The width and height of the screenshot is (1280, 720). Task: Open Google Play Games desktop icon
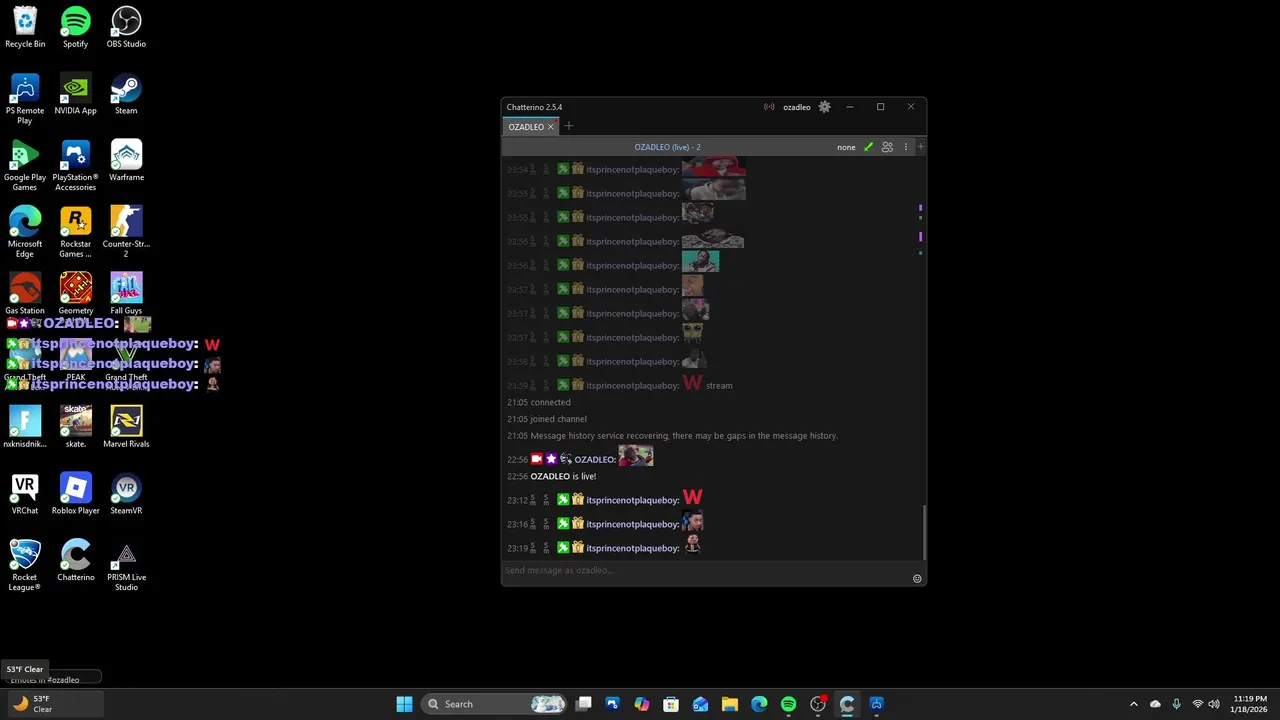[25, 165]
